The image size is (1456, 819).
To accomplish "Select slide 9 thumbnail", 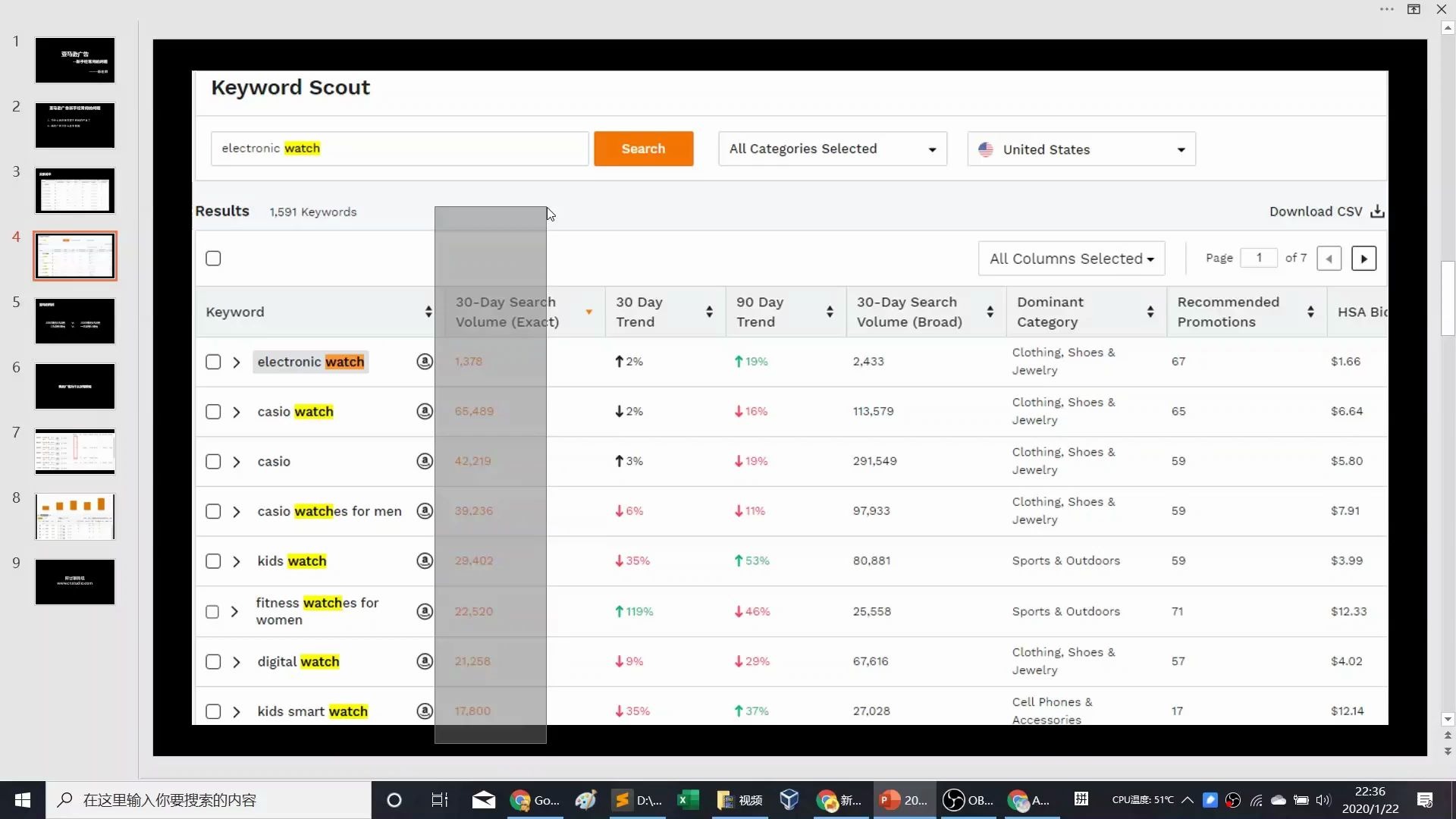I will tap(74, 582).
